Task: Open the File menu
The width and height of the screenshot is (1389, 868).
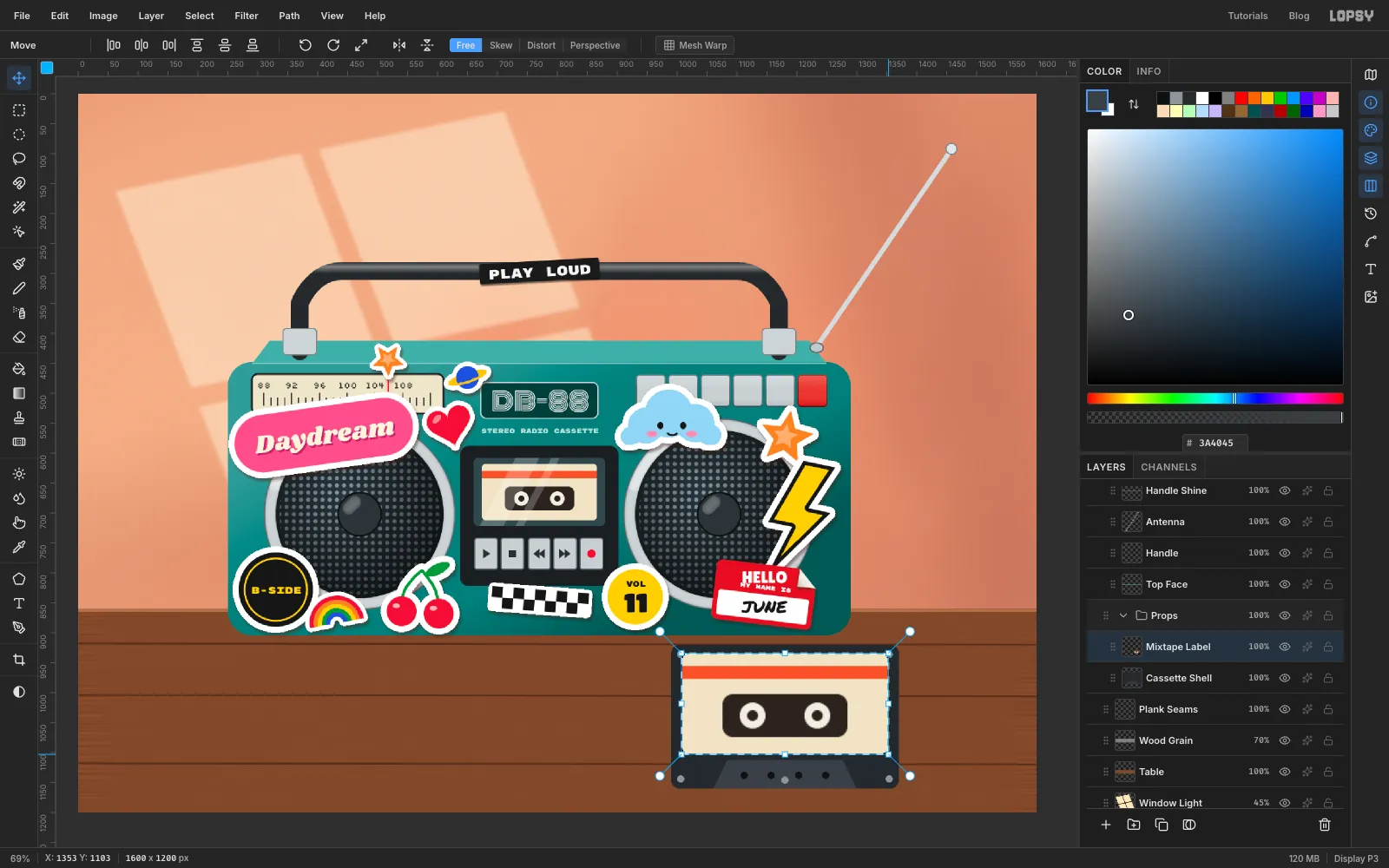Action: (x=22, y=16)
